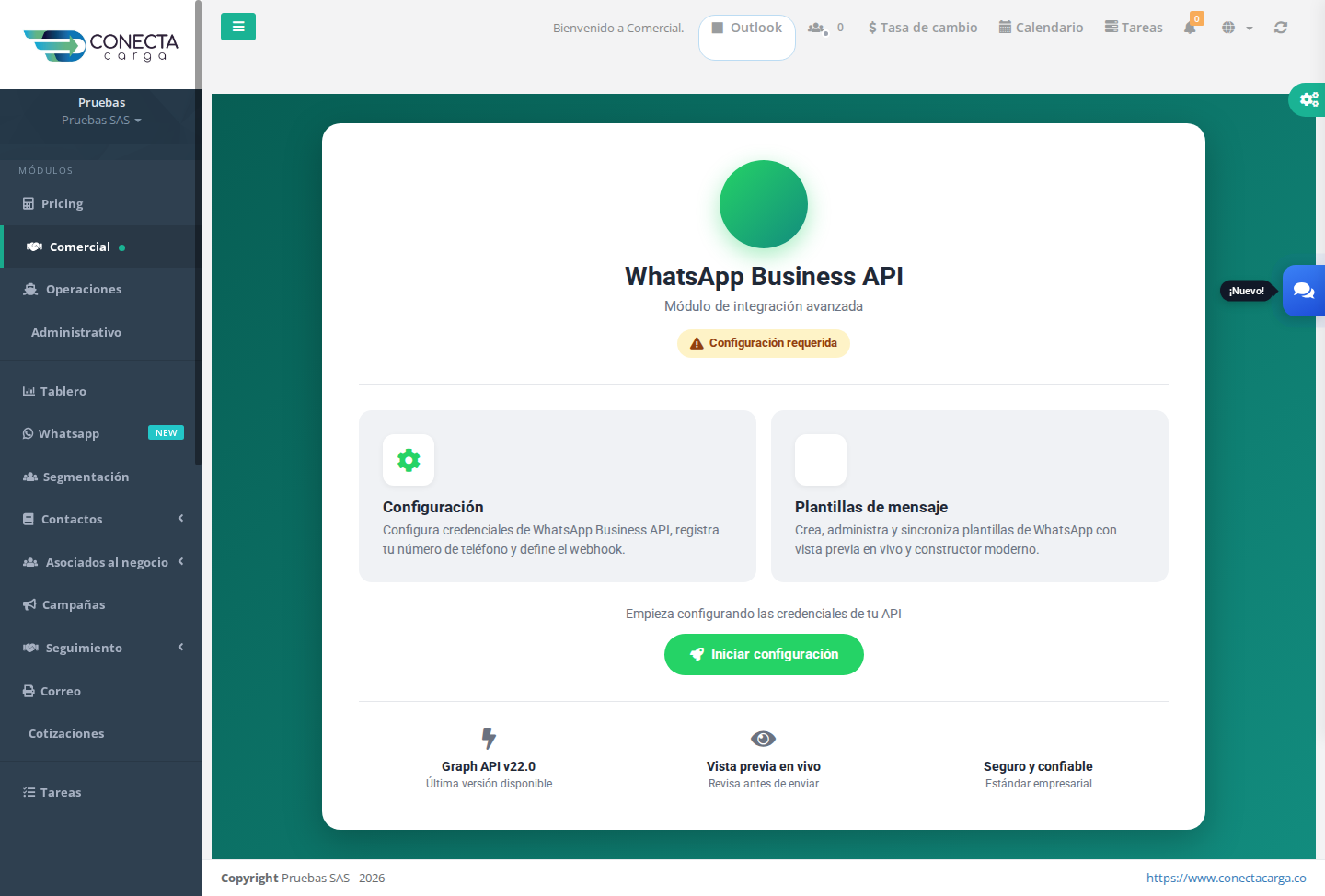Click the NEW badge beside Whatsapp
1325x896 pixels.
(x=166, y=432)
